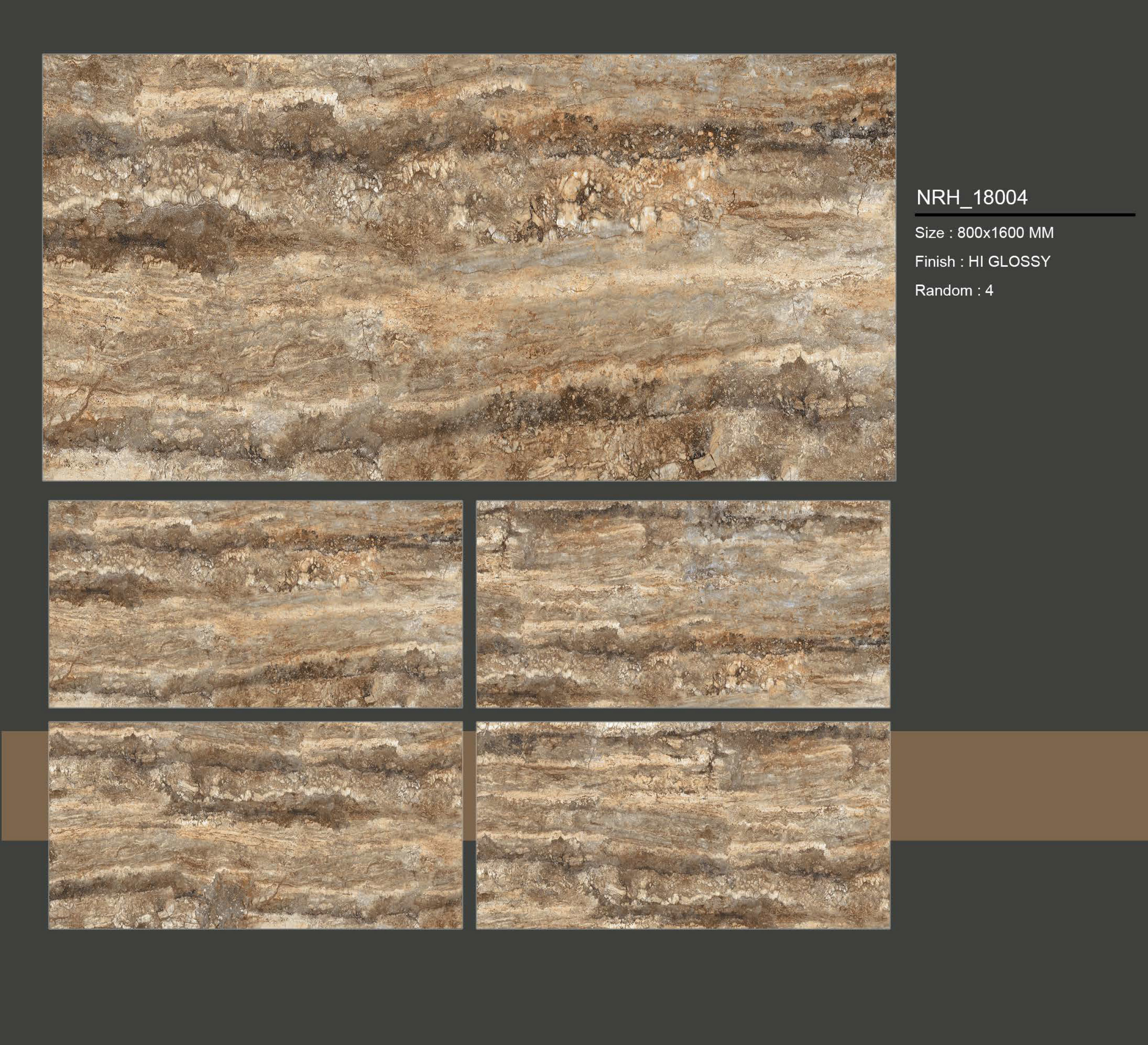The height and width of the screenshot is (1045, 1148).
Task: Click the black underline beneath the product code
Action: click(1025, 215)
